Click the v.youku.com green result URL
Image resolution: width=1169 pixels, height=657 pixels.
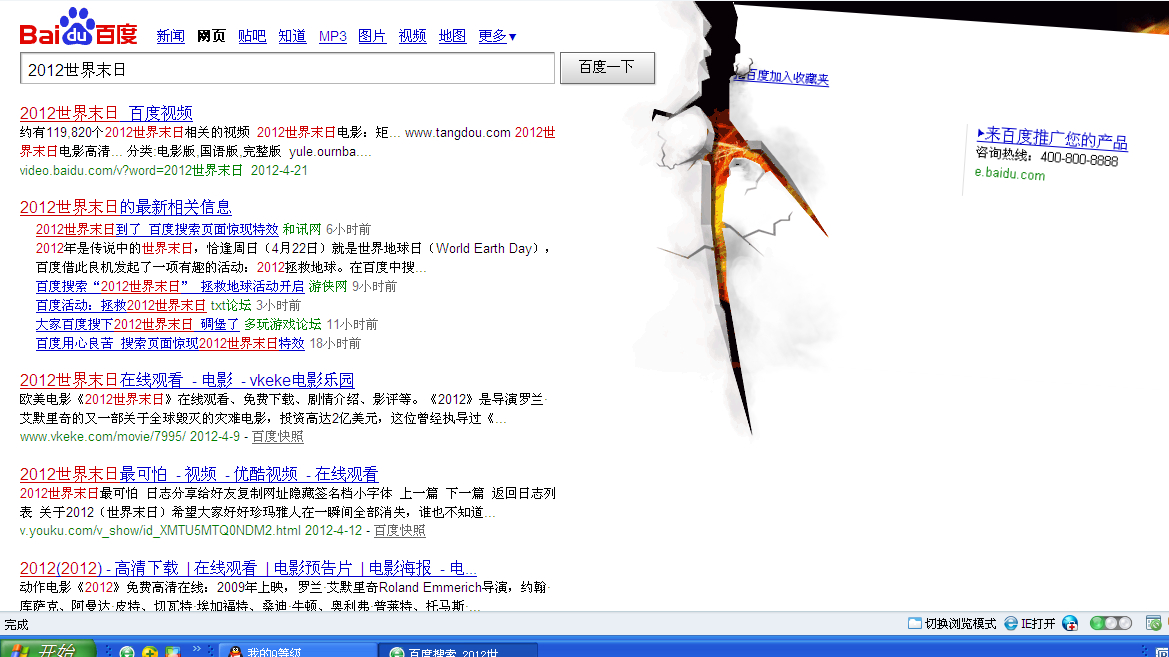coord(160,530)
